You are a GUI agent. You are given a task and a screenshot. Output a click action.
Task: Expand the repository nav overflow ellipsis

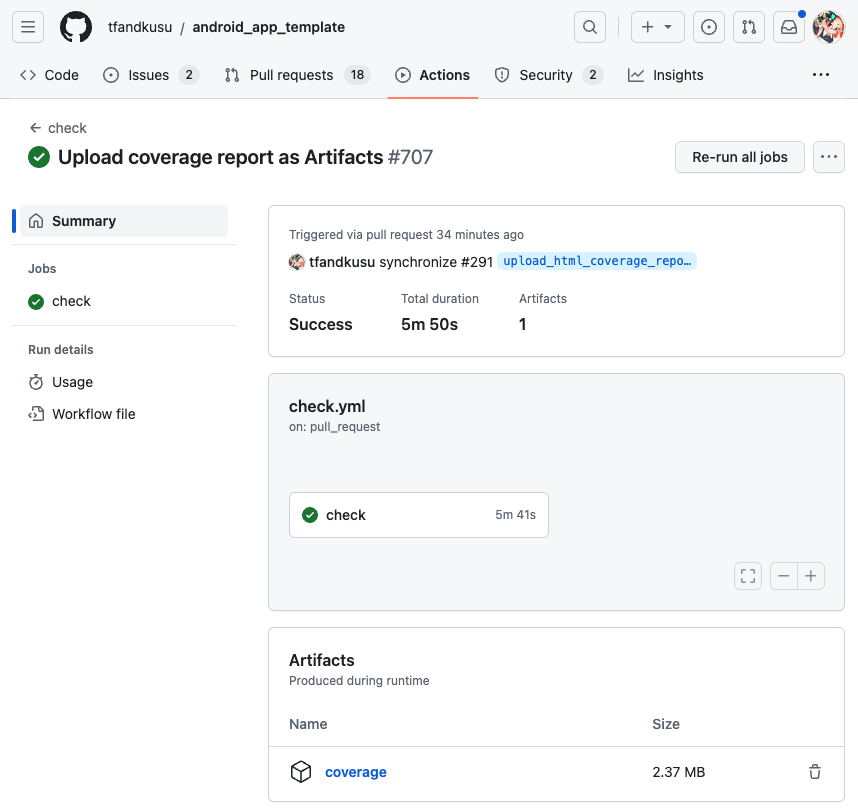(821, 75)
